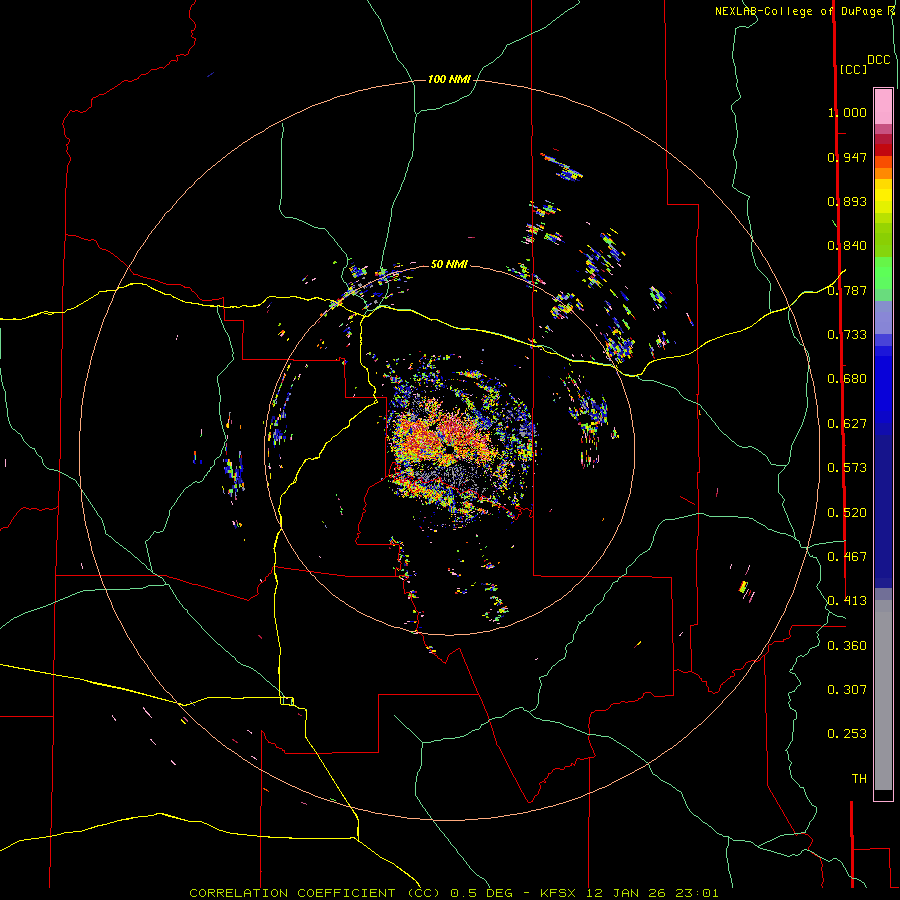Pick the red segment of the color bar
Image resolution: width=900 pixels, height=900 pixels.
click(x=883, y=150)
